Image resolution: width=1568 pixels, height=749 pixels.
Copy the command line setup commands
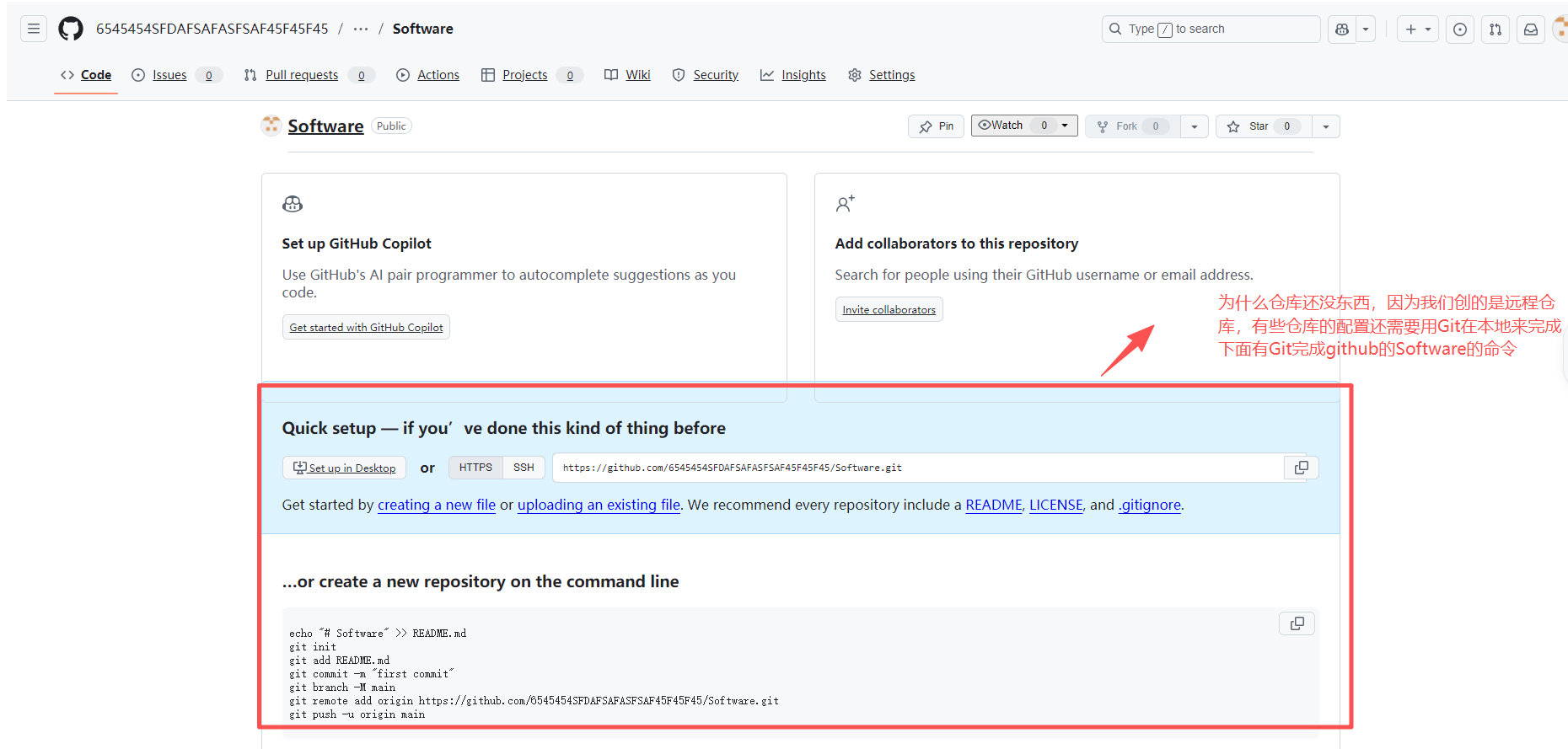click(1297, 623)
